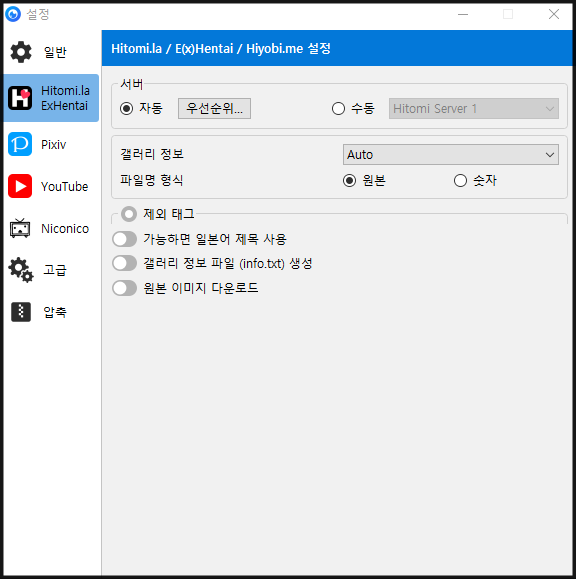
Task: Click the Hitomi.la / E(x)Hentai / Hiyobi.me 설정 header
Action: pyautogui.click(x=221, y=48)
